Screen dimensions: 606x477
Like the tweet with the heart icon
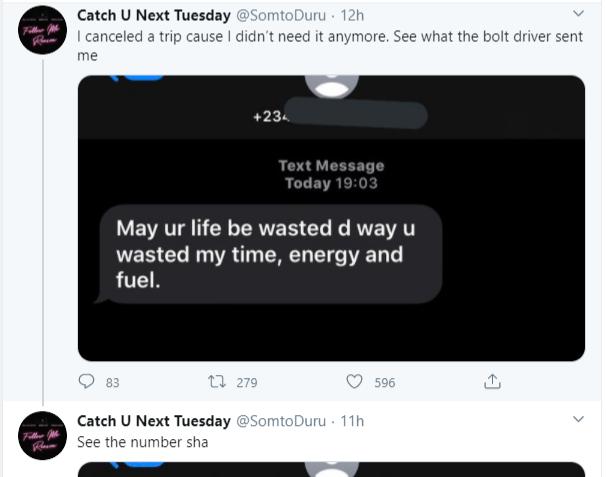pyautogui.click(x=354, y=382)
